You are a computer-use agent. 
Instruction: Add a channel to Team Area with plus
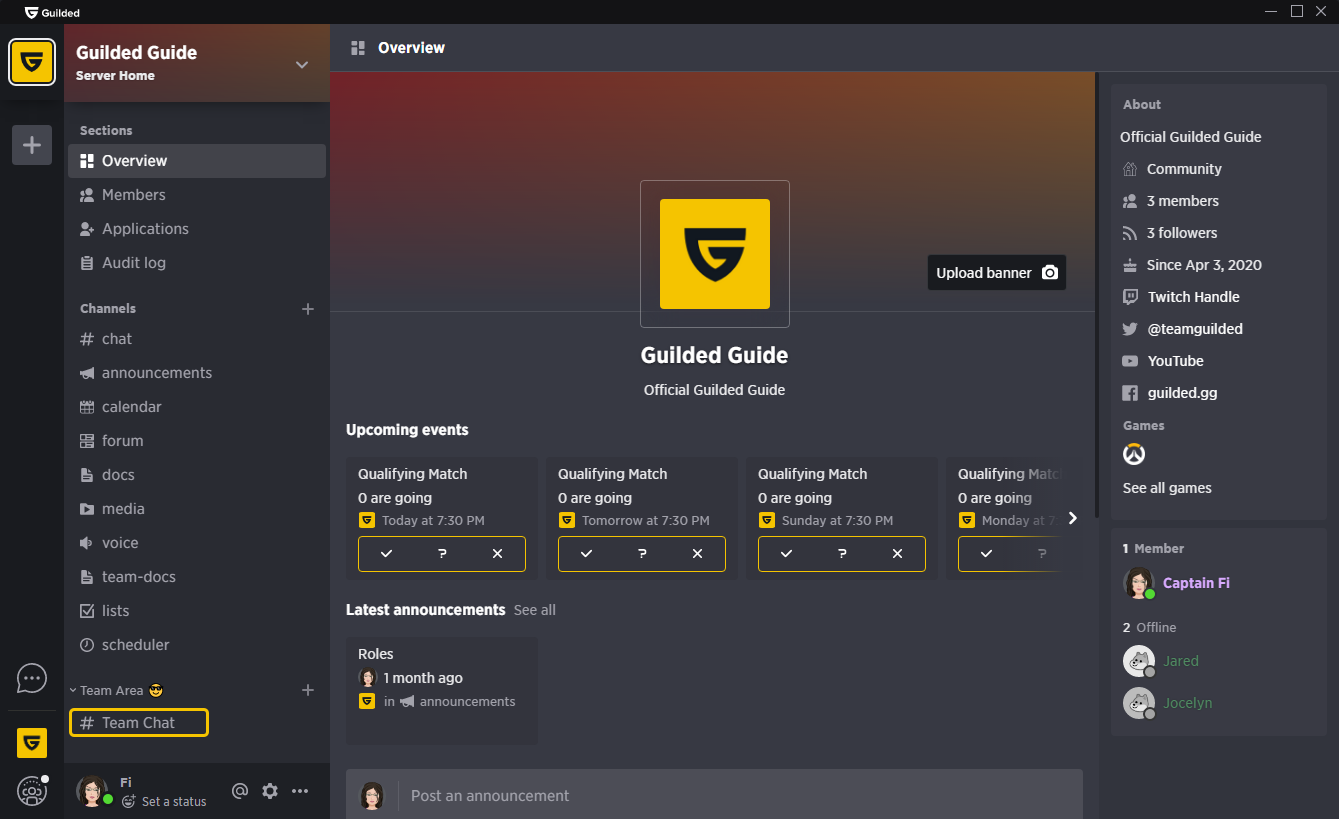click(308, 690)
